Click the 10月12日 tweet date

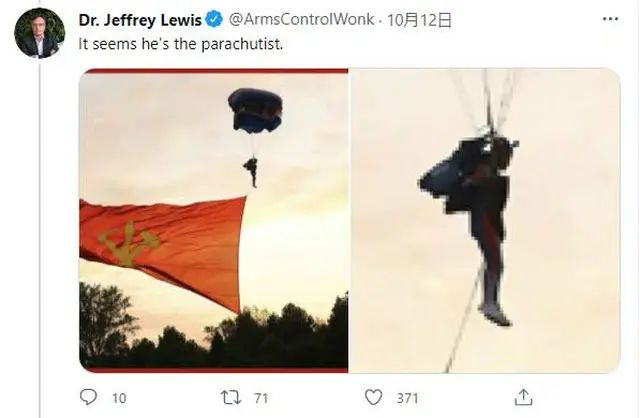tap(419, 20)
